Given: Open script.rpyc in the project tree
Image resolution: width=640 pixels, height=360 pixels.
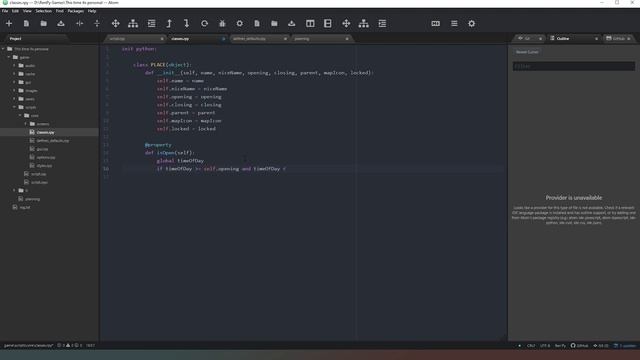Looking at the screenshot, I should [39, 182].
